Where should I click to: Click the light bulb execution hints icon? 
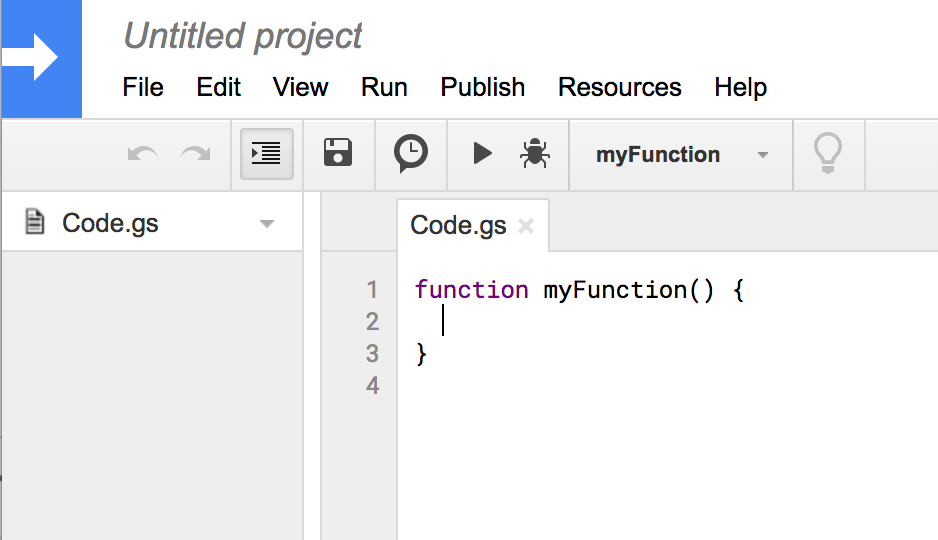pyautogui.click(x=828, y=154)
